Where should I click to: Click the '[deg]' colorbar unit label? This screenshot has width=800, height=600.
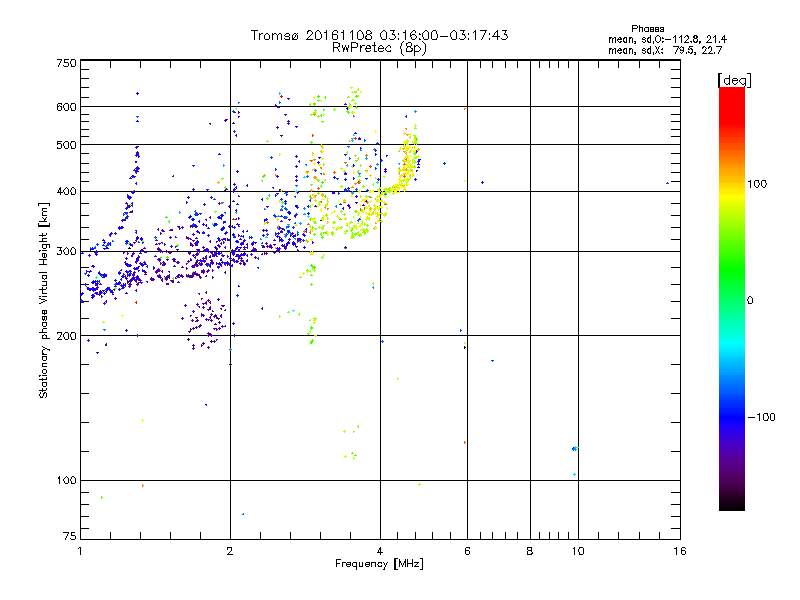pos(734,80)
